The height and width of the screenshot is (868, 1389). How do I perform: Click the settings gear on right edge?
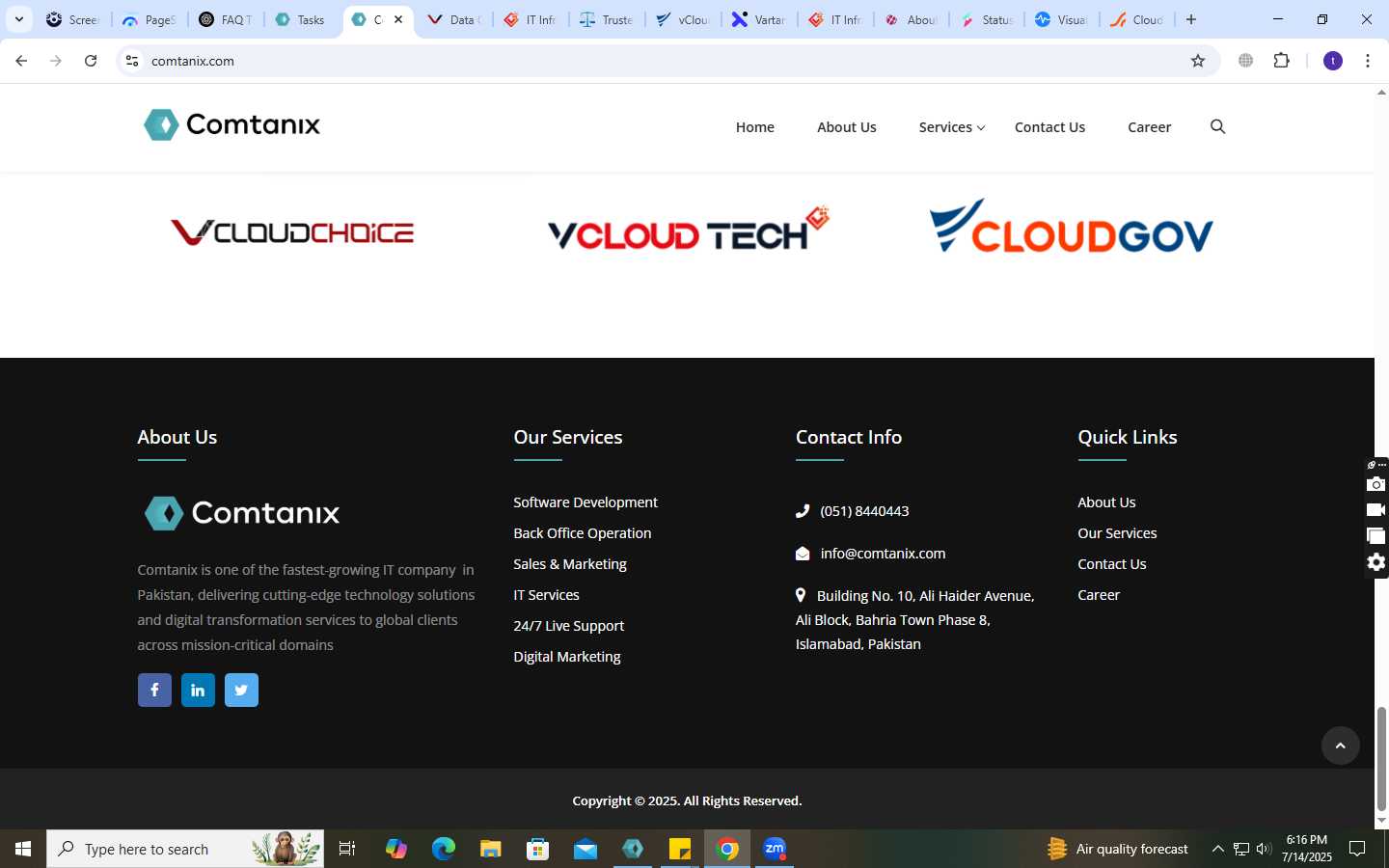coord(1376,562)
